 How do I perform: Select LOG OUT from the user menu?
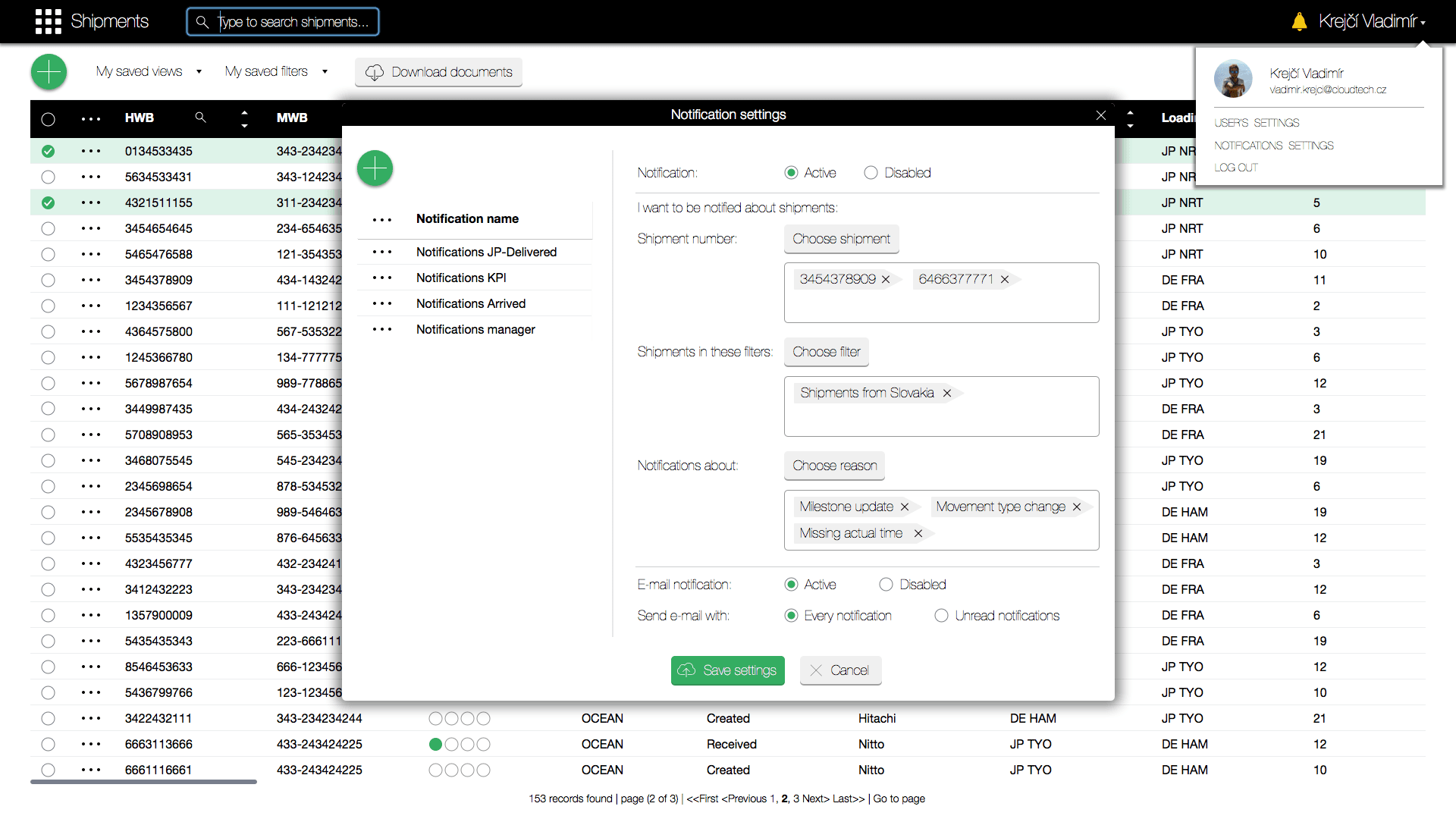click(1235, 168)
